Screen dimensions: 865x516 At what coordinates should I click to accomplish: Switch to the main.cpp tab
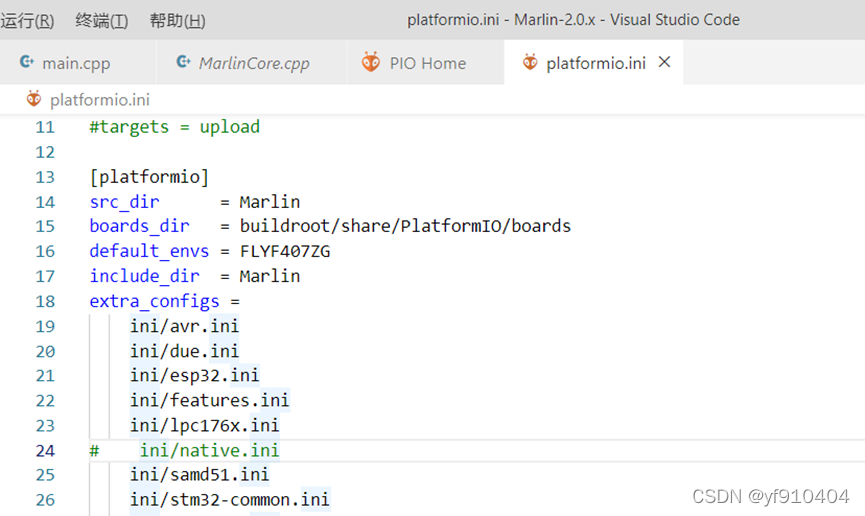pos(76,63)
